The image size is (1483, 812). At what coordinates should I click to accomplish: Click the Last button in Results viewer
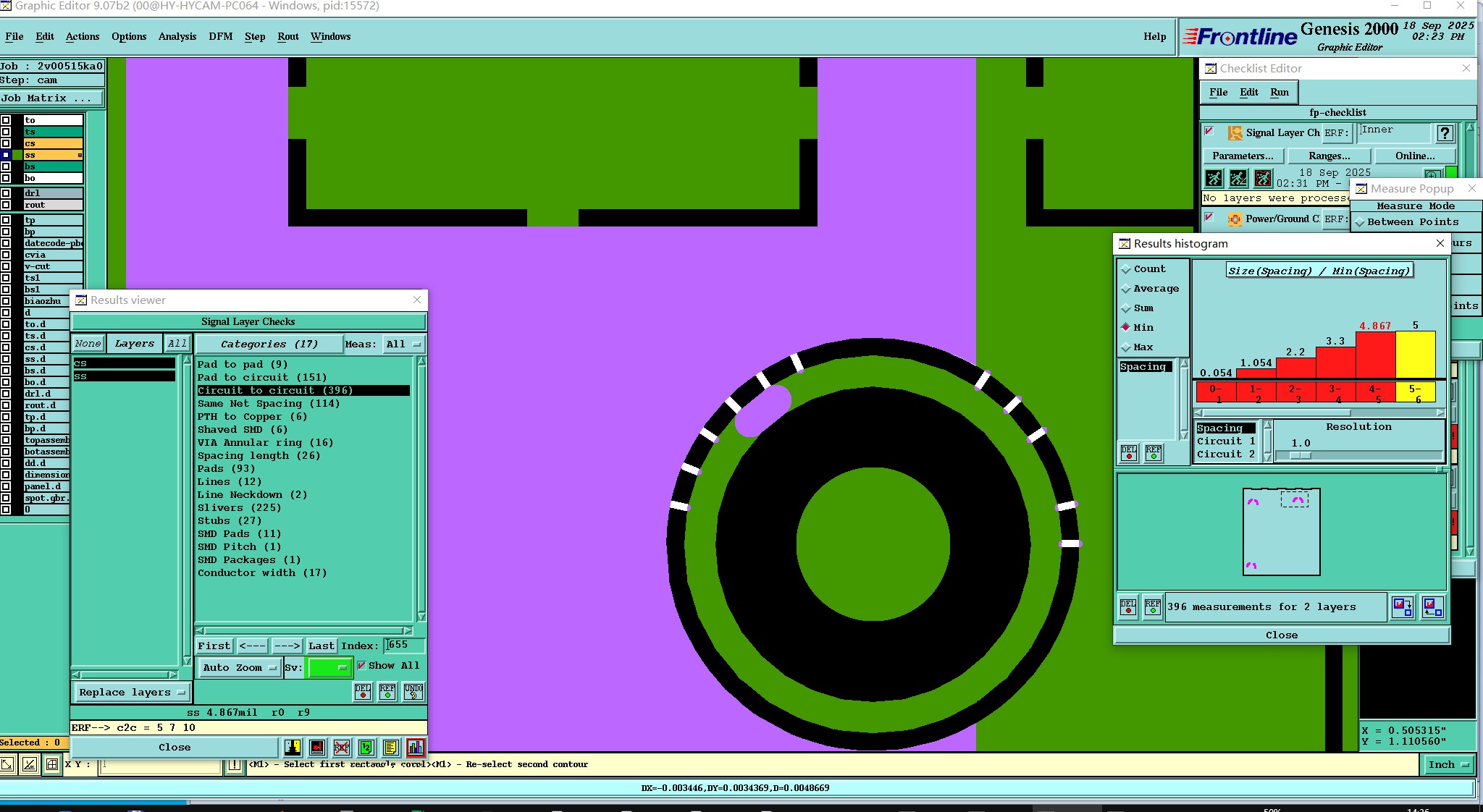(321, 646)
